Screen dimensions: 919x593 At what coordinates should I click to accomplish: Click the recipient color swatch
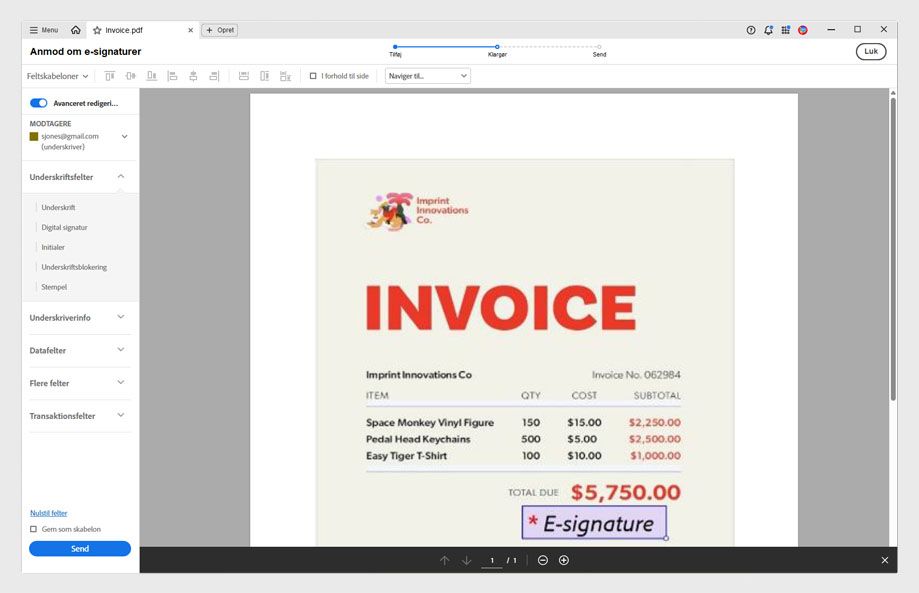(34, 137)
